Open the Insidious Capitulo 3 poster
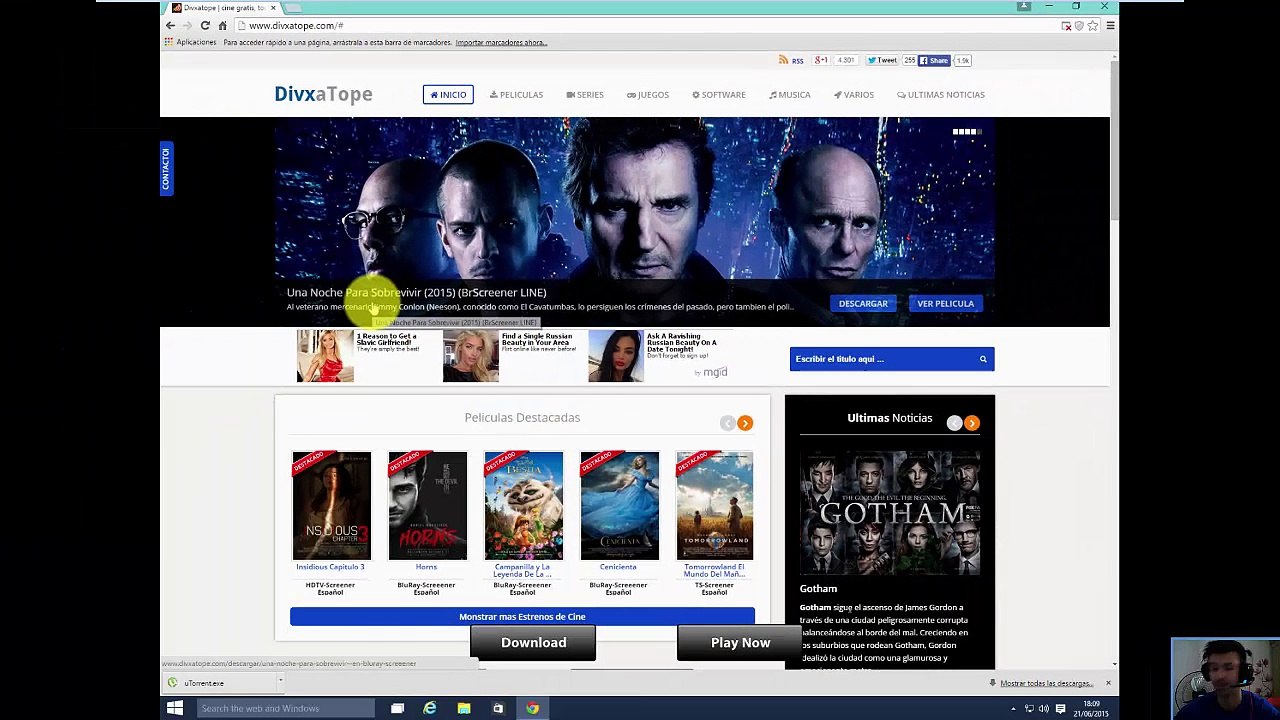The width and height of the screenshot is (1280, 720). [331, 506]
